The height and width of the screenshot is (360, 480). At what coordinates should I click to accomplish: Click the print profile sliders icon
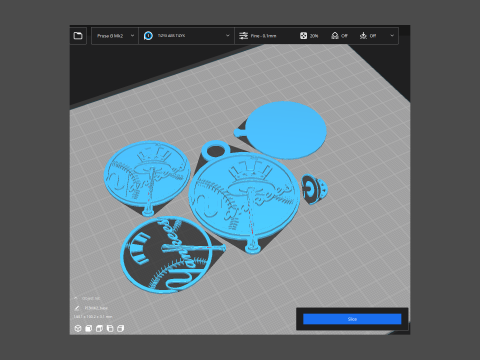pyautogui.click(x=244, y=36)
